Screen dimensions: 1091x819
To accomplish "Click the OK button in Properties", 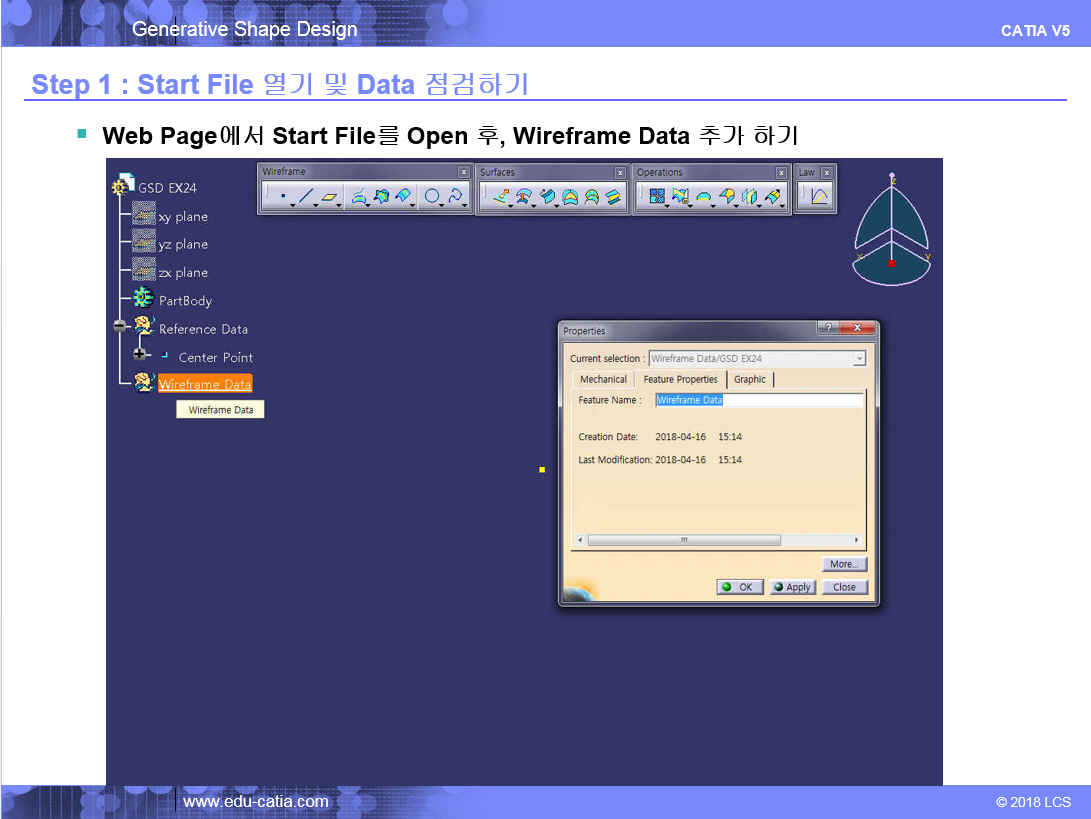I will click(740, 587).
